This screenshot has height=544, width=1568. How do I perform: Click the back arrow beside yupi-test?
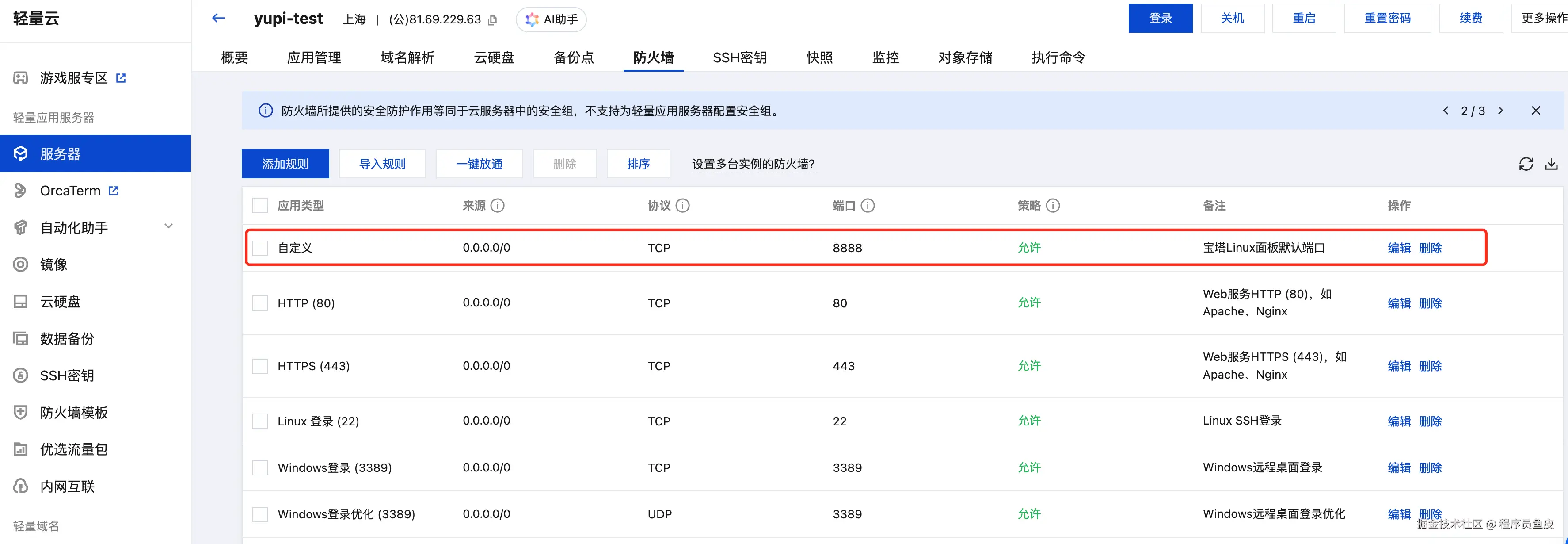[x=218, y=18]
